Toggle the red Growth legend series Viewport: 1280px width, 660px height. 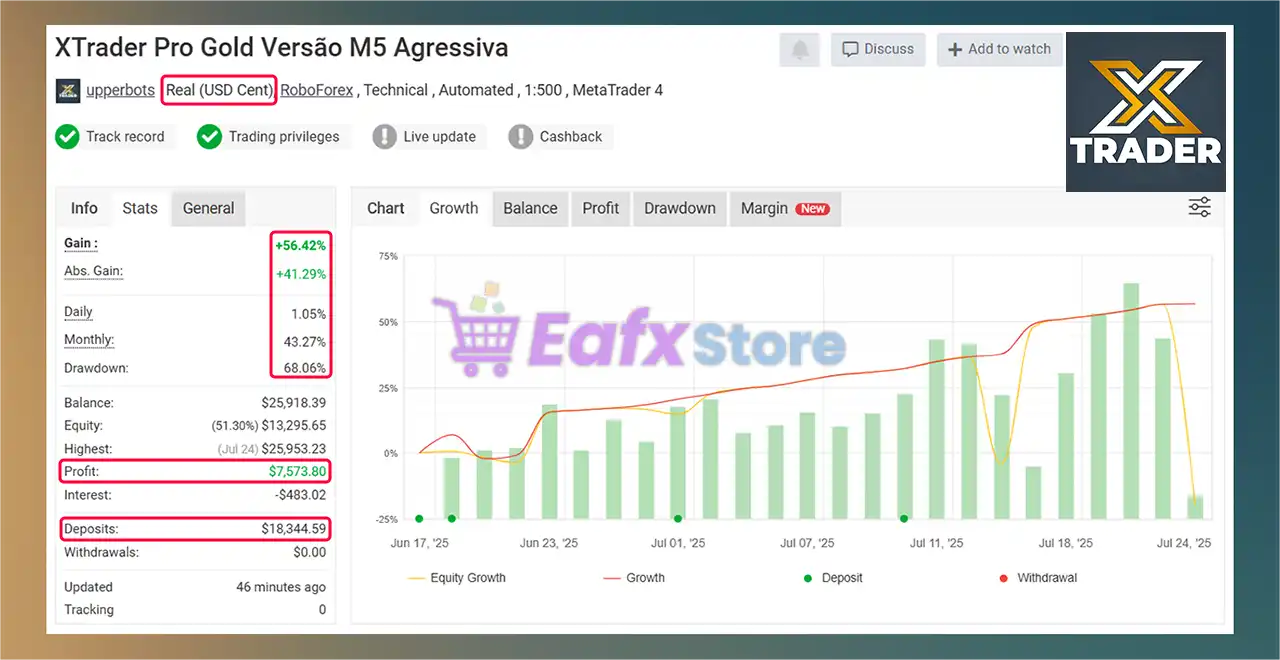(634, 578)
